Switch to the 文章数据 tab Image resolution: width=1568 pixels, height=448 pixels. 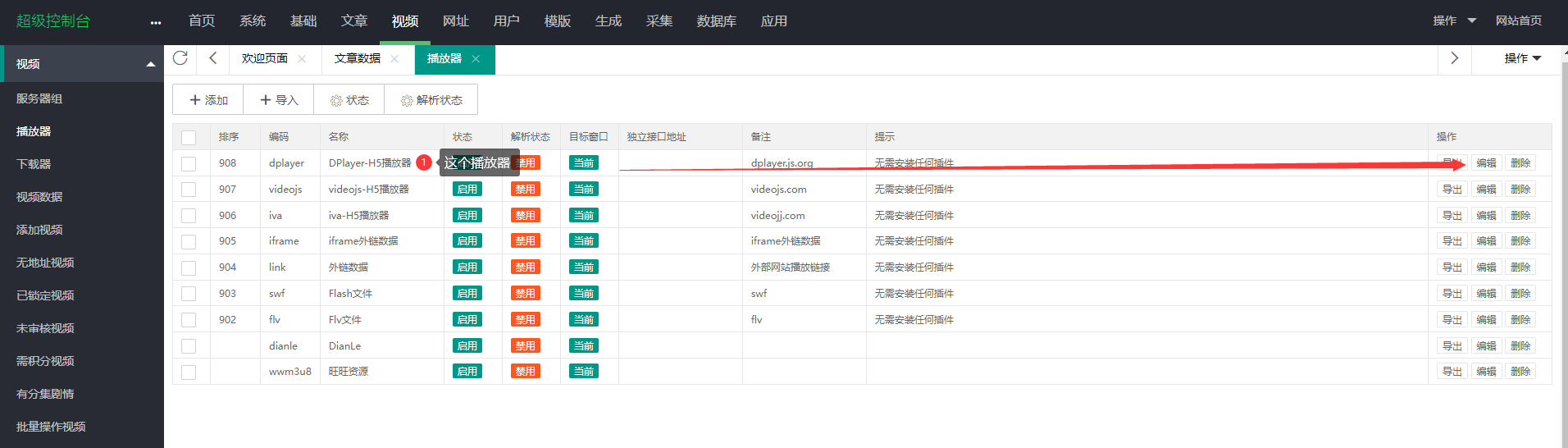coord(357,59)
